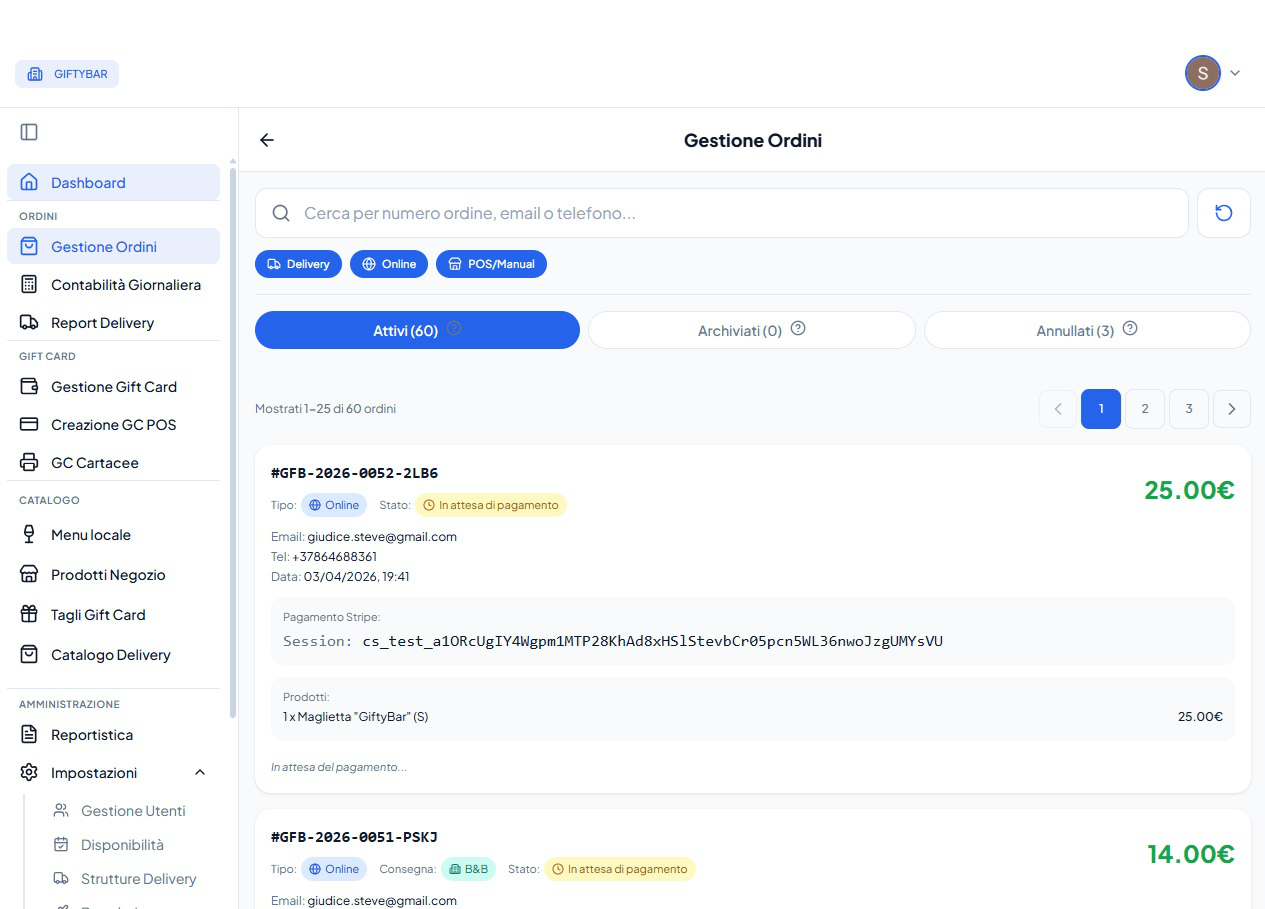Click the refresh icon next to the search field
1265x909 pixels.
pyautogui.click(x=1224, y=213)
